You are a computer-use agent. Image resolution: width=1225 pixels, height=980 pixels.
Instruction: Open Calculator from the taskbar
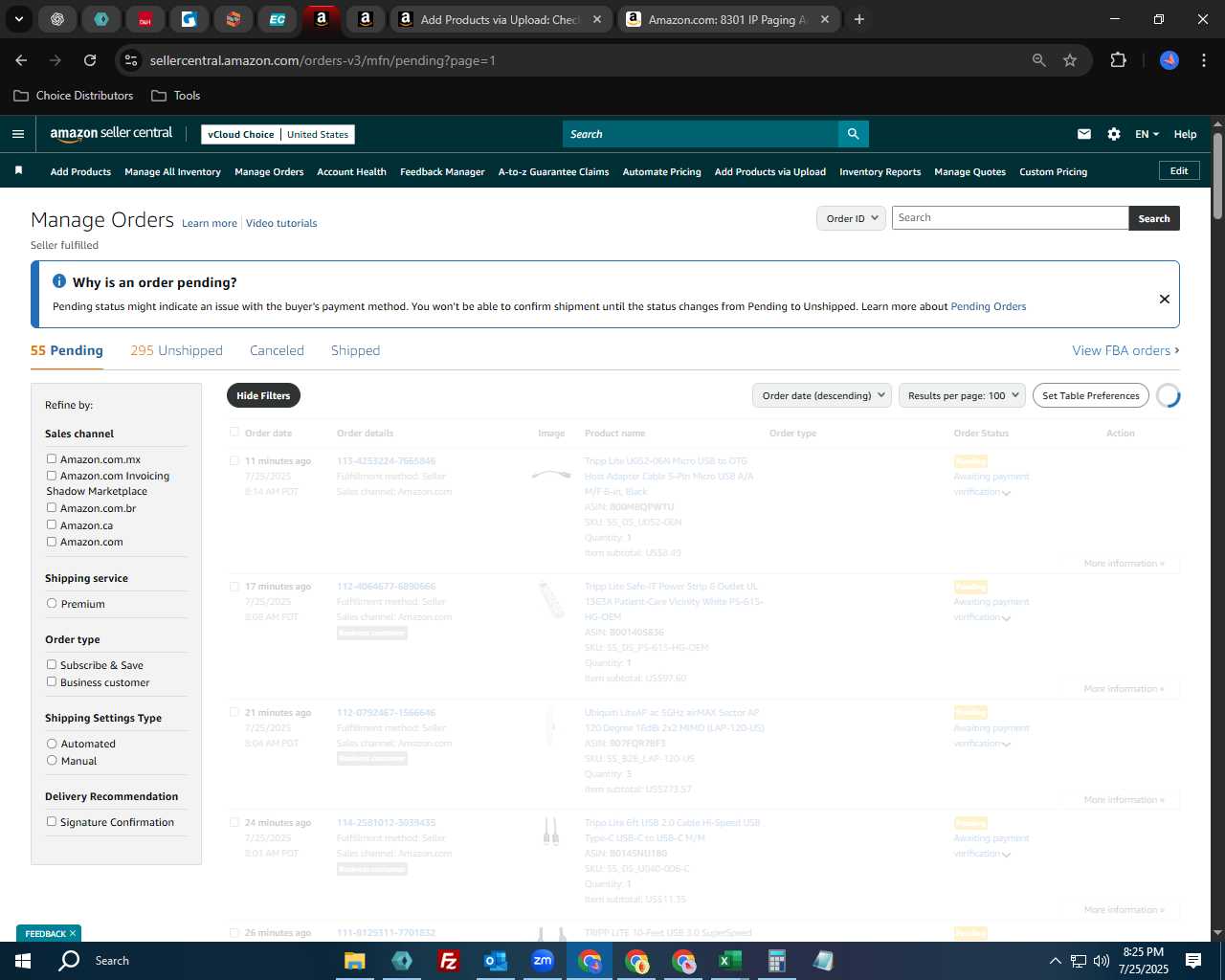point(776,961)
